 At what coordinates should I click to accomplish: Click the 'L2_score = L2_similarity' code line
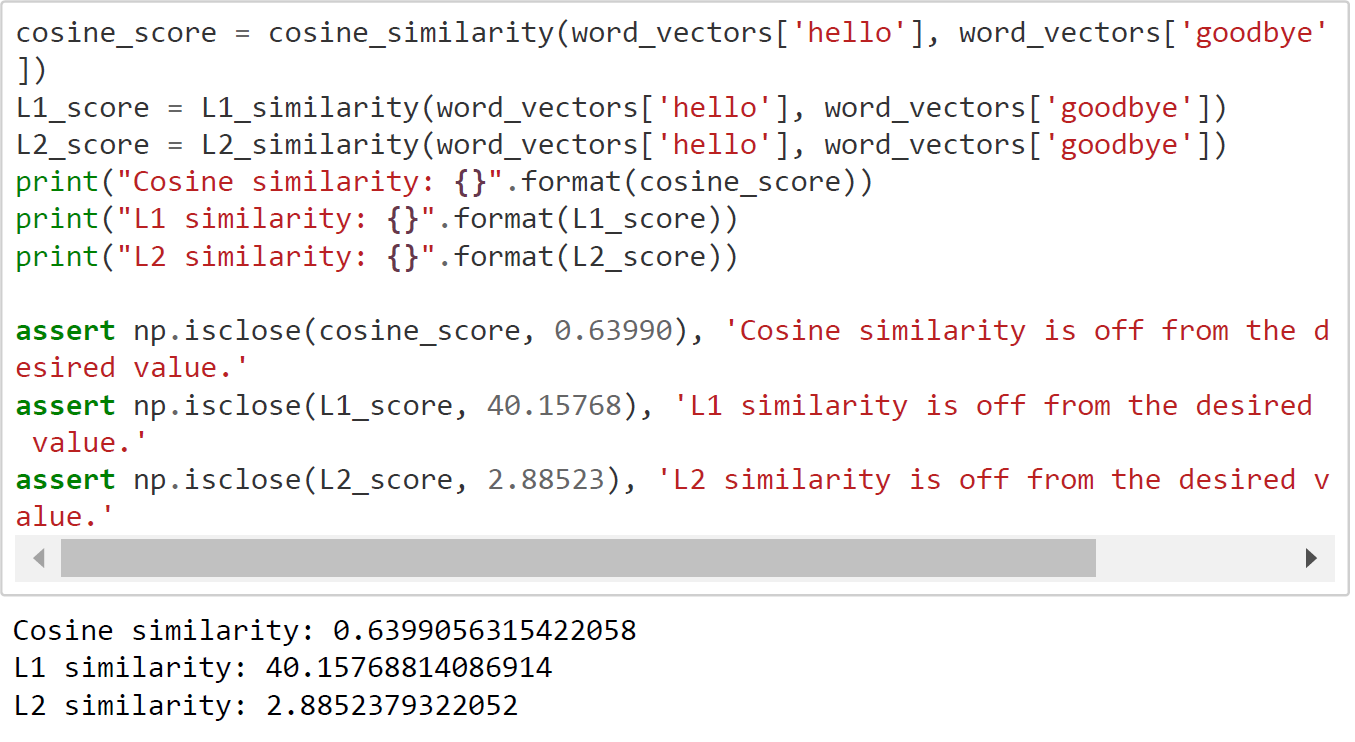click(621, 145)
